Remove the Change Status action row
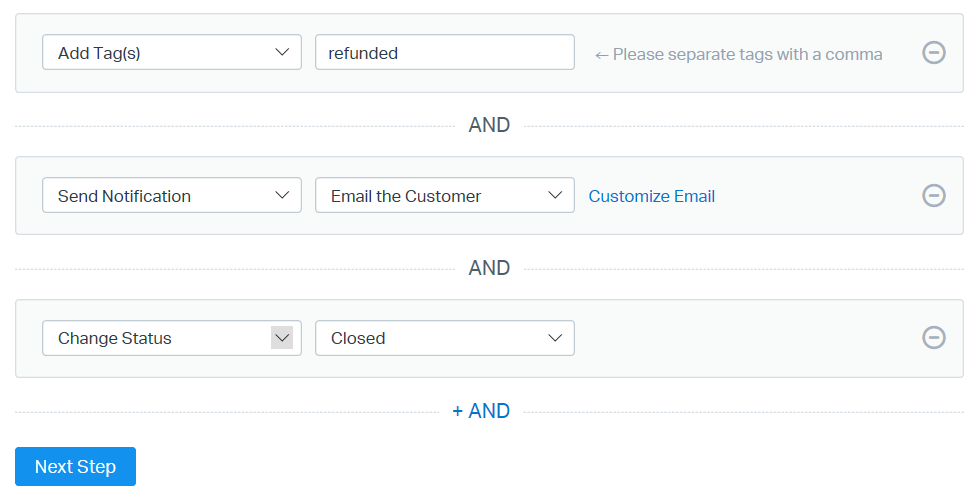 coord(933,338)
